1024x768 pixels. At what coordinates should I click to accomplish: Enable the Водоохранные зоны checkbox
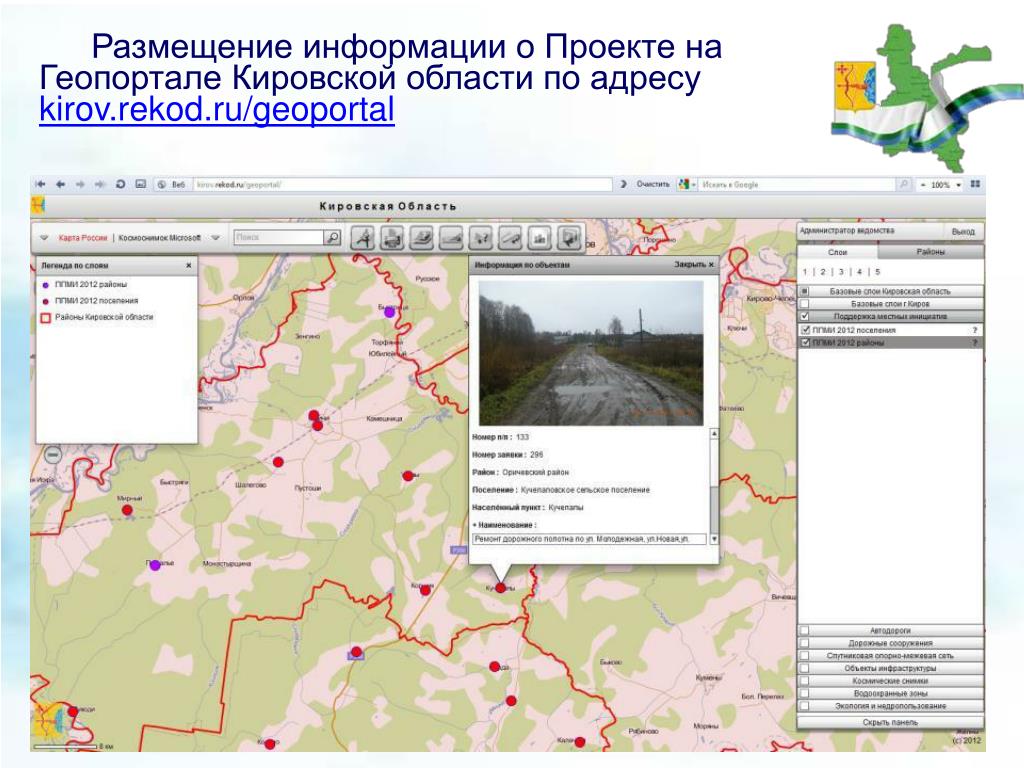pos(805,694)
